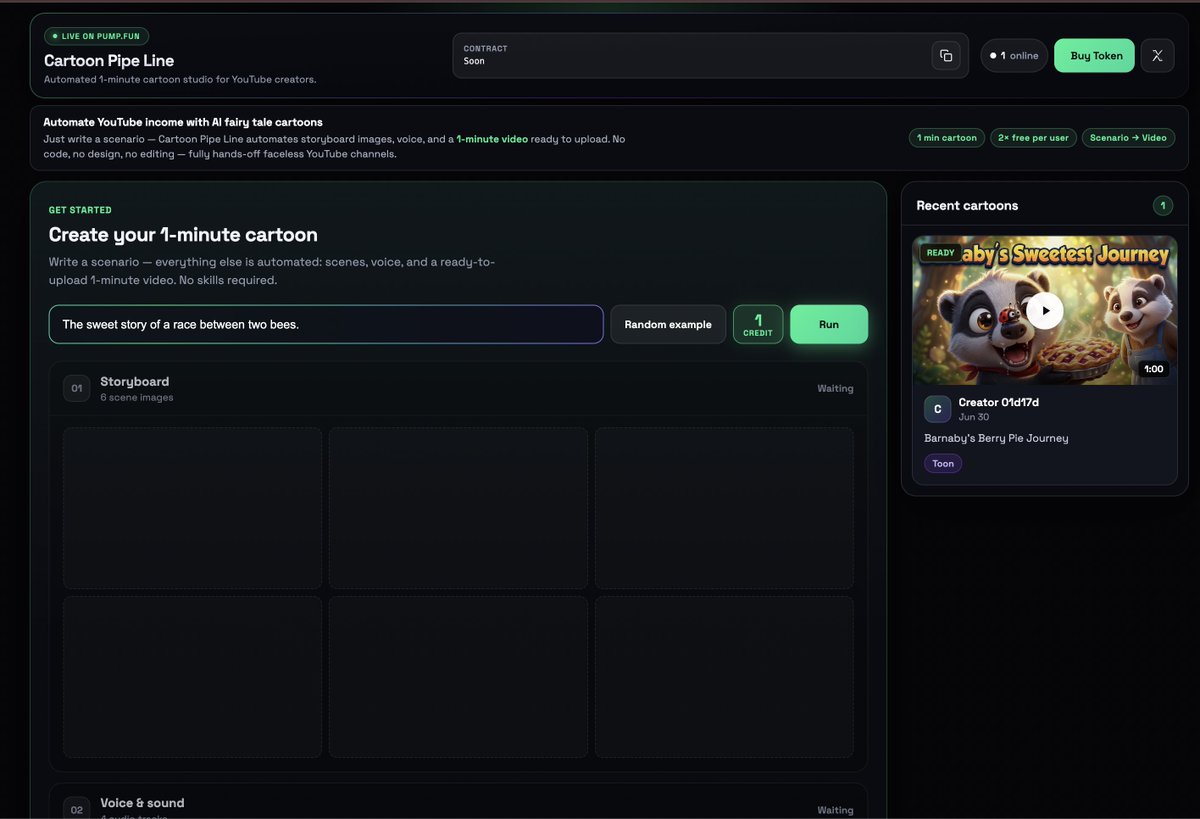Open the X (Twitter) link icon

point(1157,56)
